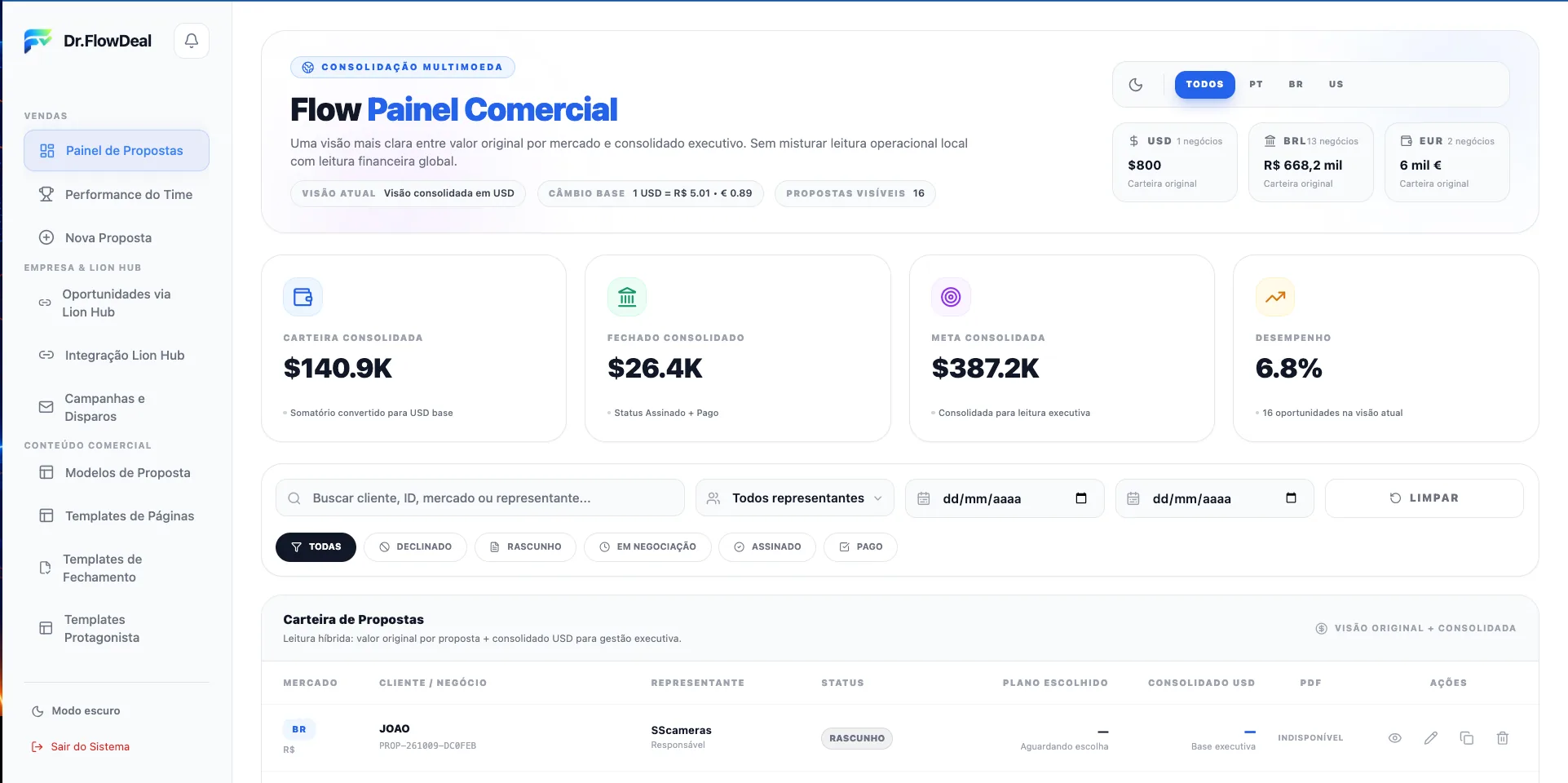Filter proposals by RASCUNHO status
The width and height of the screenshot is (1568, 783).
[x=526, y=547]
